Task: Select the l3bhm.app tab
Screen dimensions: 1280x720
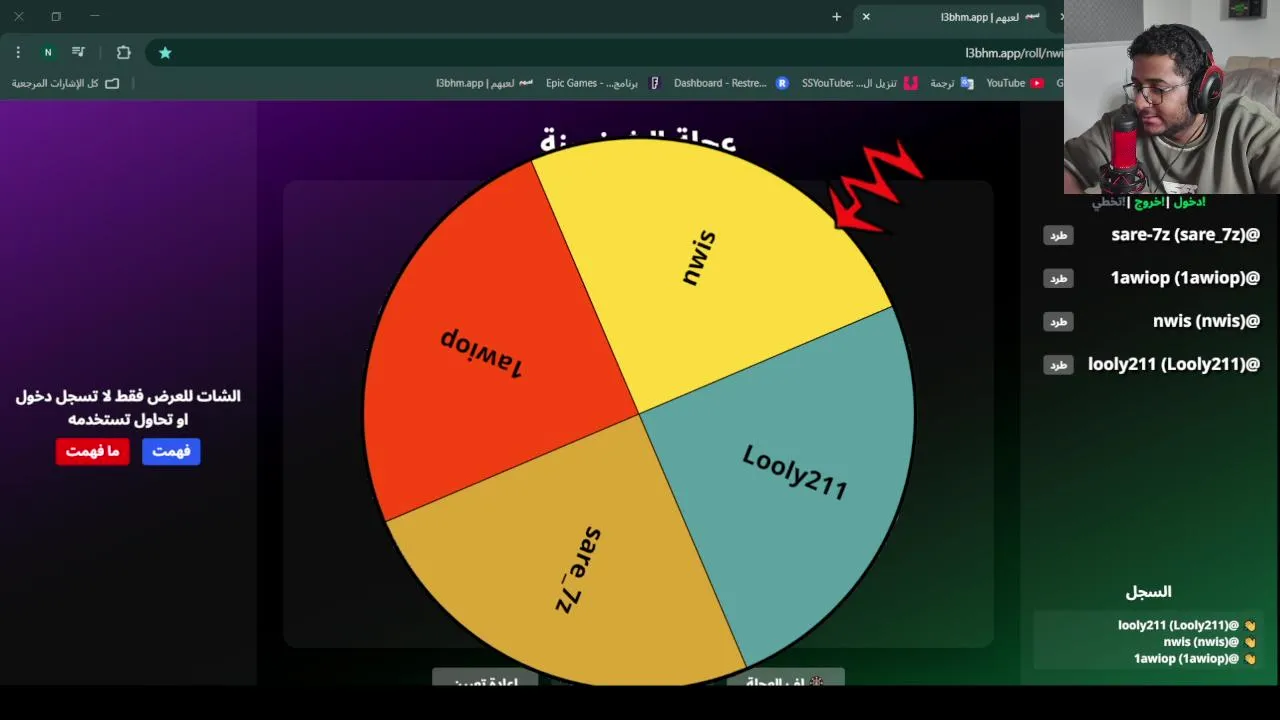Action: (x=957, y=17)
